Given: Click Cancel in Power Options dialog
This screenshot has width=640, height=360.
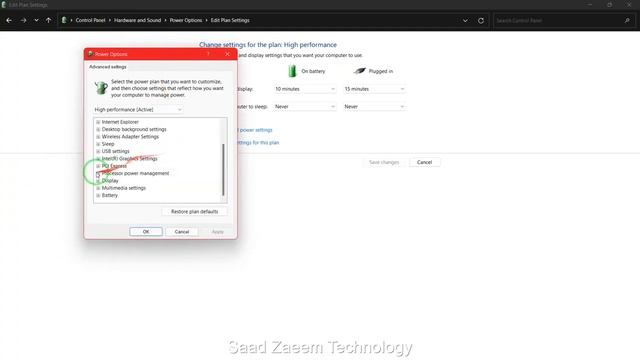Looking at the screenshot, I should point(182,231).
